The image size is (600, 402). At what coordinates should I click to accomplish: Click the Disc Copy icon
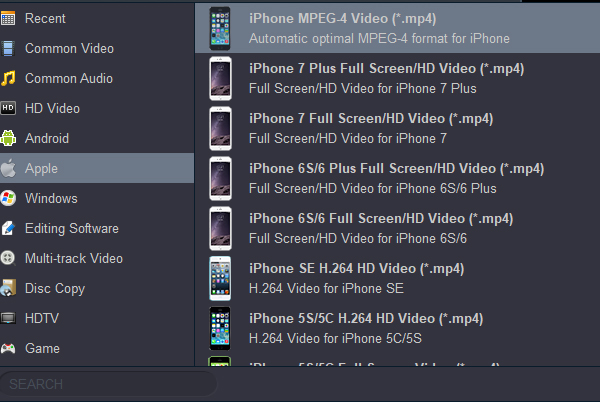pos(9,288)
